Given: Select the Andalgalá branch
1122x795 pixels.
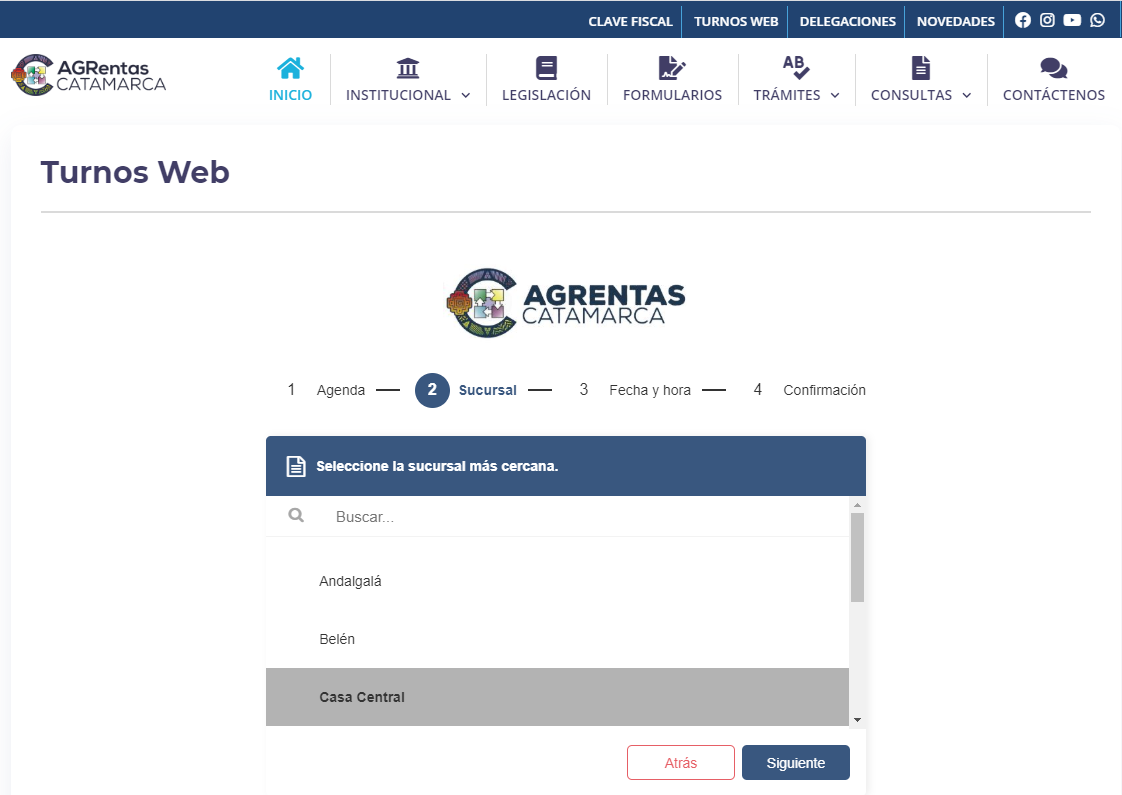Looking at the screenshot, I should coord(557,581).
